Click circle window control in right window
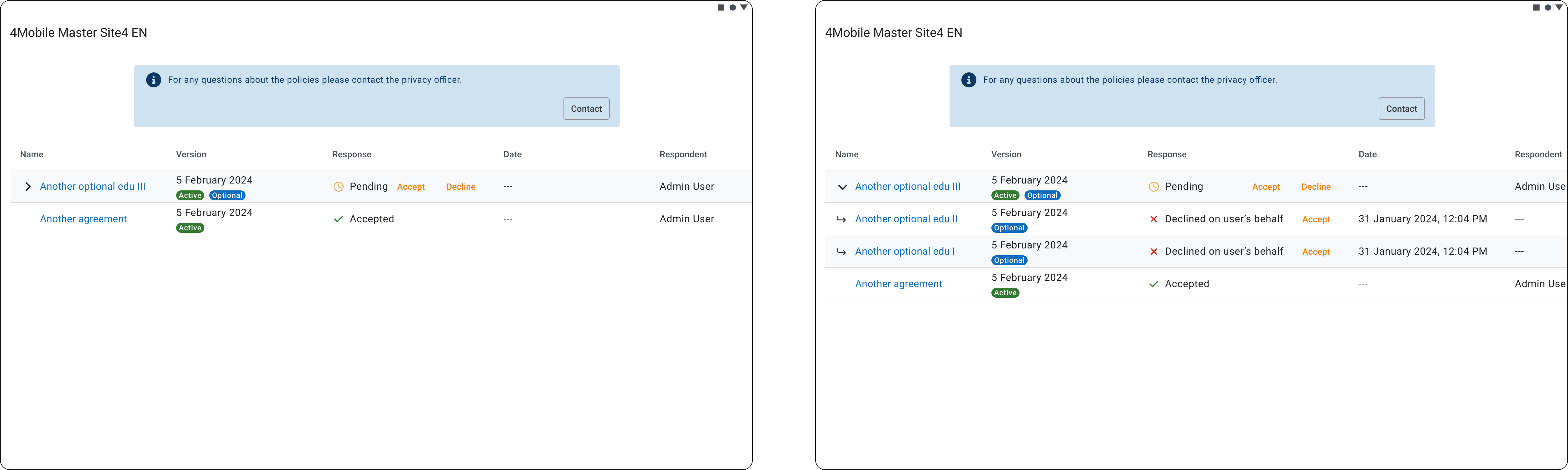 click(1548, 8)
